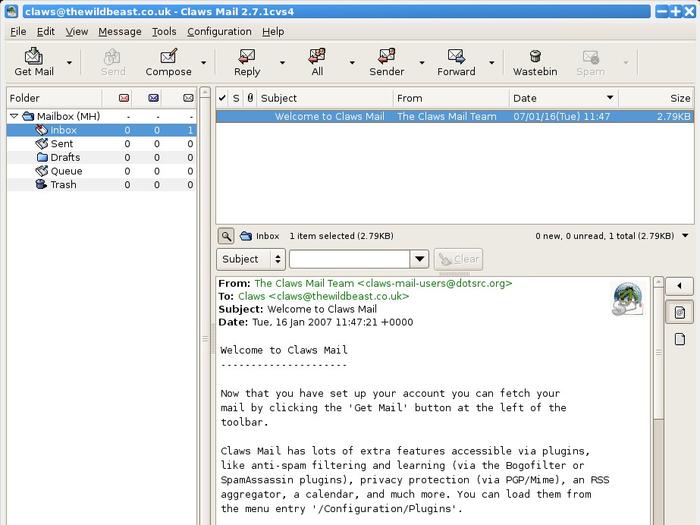The width and height of the screenshot is (700, 525).
Task: Click the grayed-out Spam toolbar icon
Action: 590,56
